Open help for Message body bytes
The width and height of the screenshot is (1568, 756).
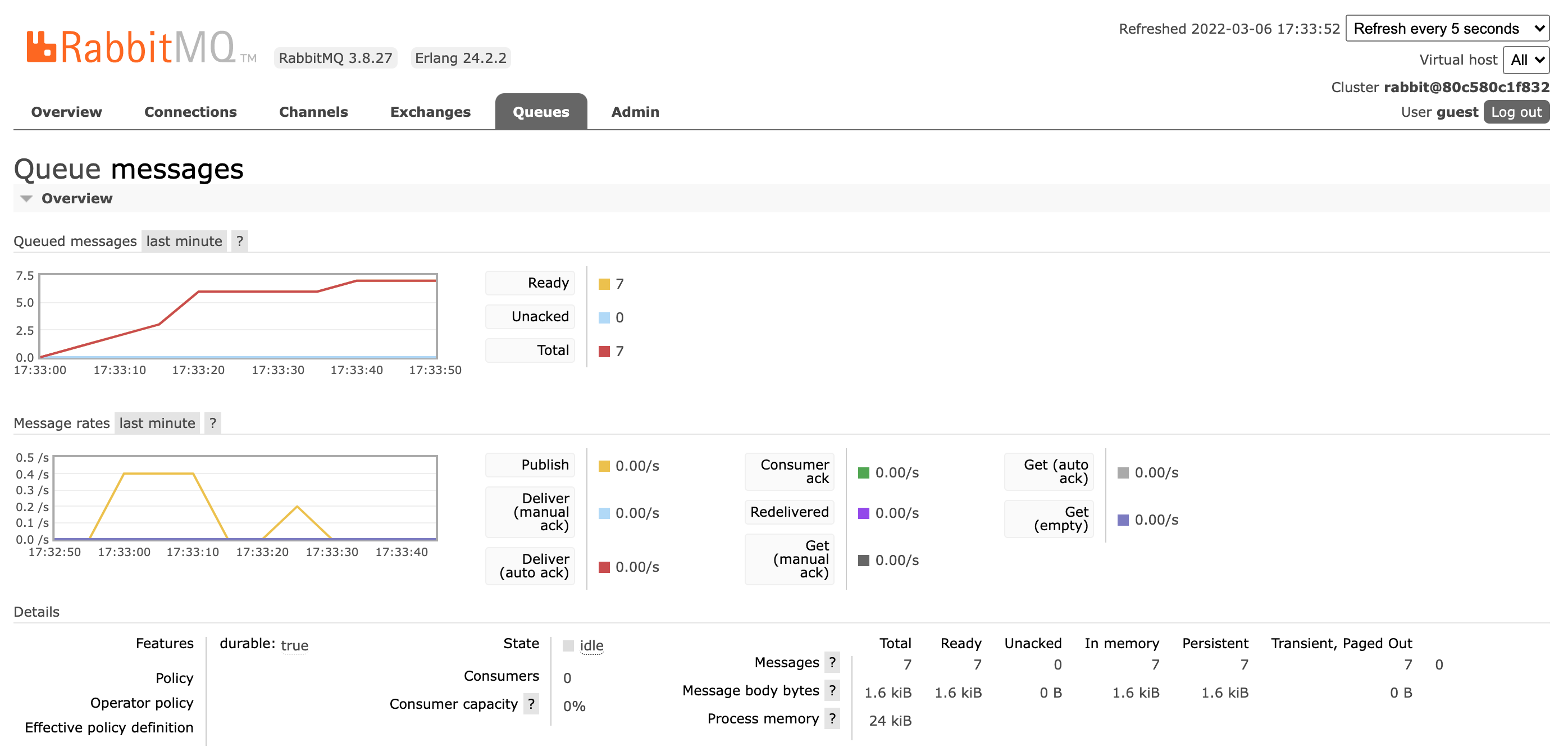point(832,691)
